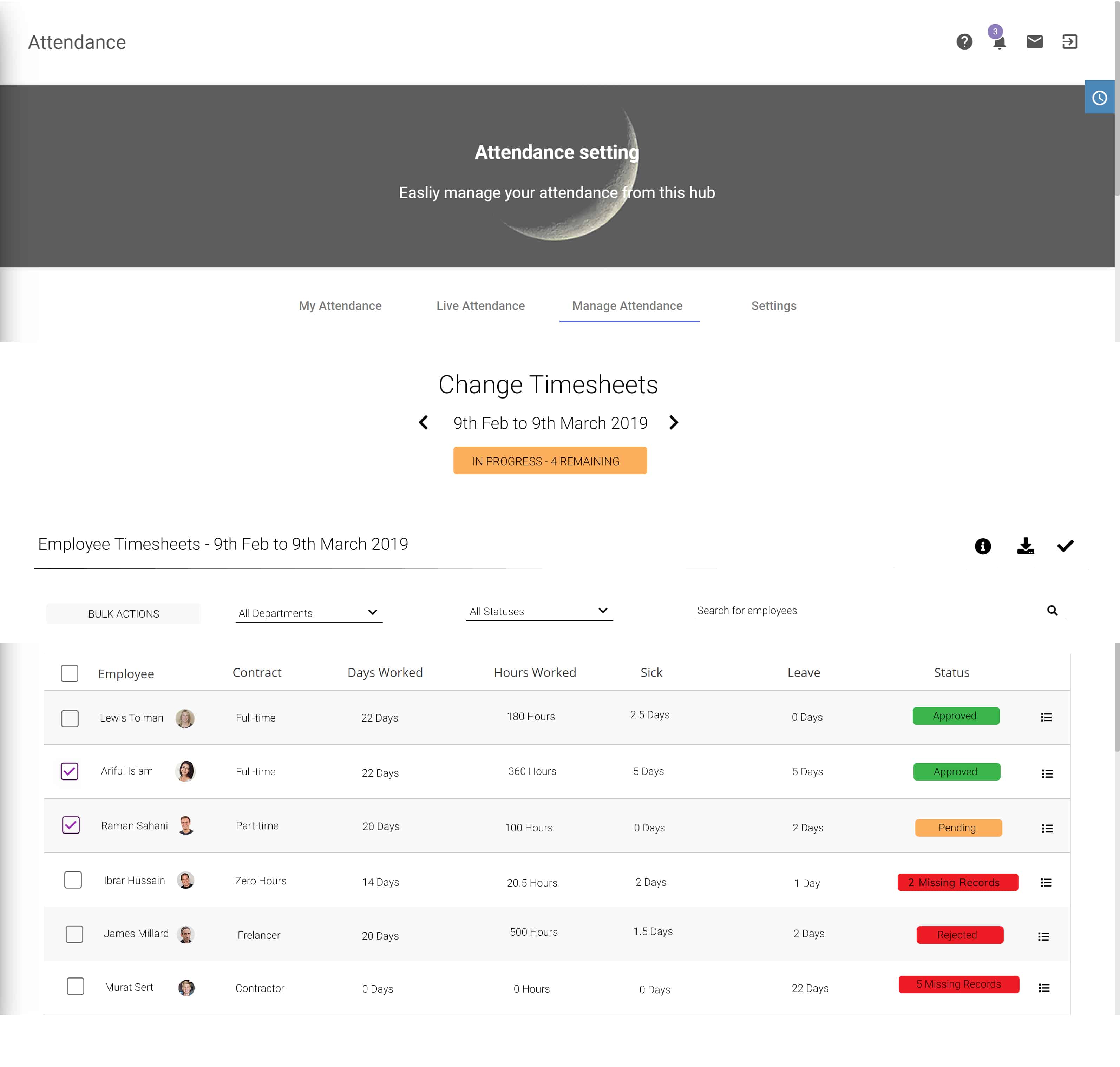Click the approve checkmark icon
Viewport: 1120px width, 1067px height.
coord(1065,546)
